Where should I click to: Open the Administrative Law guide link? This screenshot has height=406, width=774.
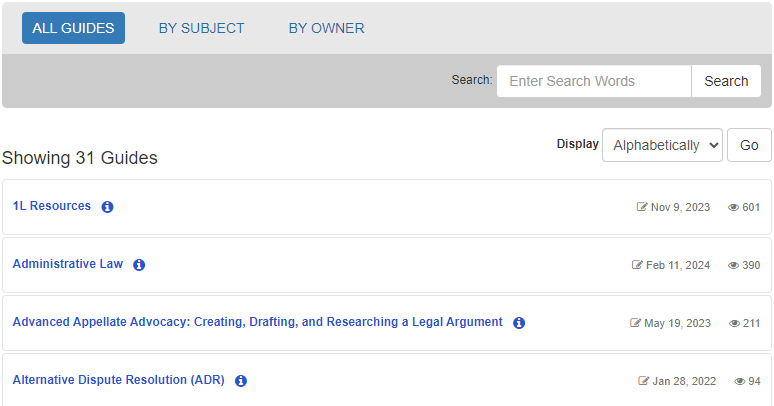click(x=68, y=264)
